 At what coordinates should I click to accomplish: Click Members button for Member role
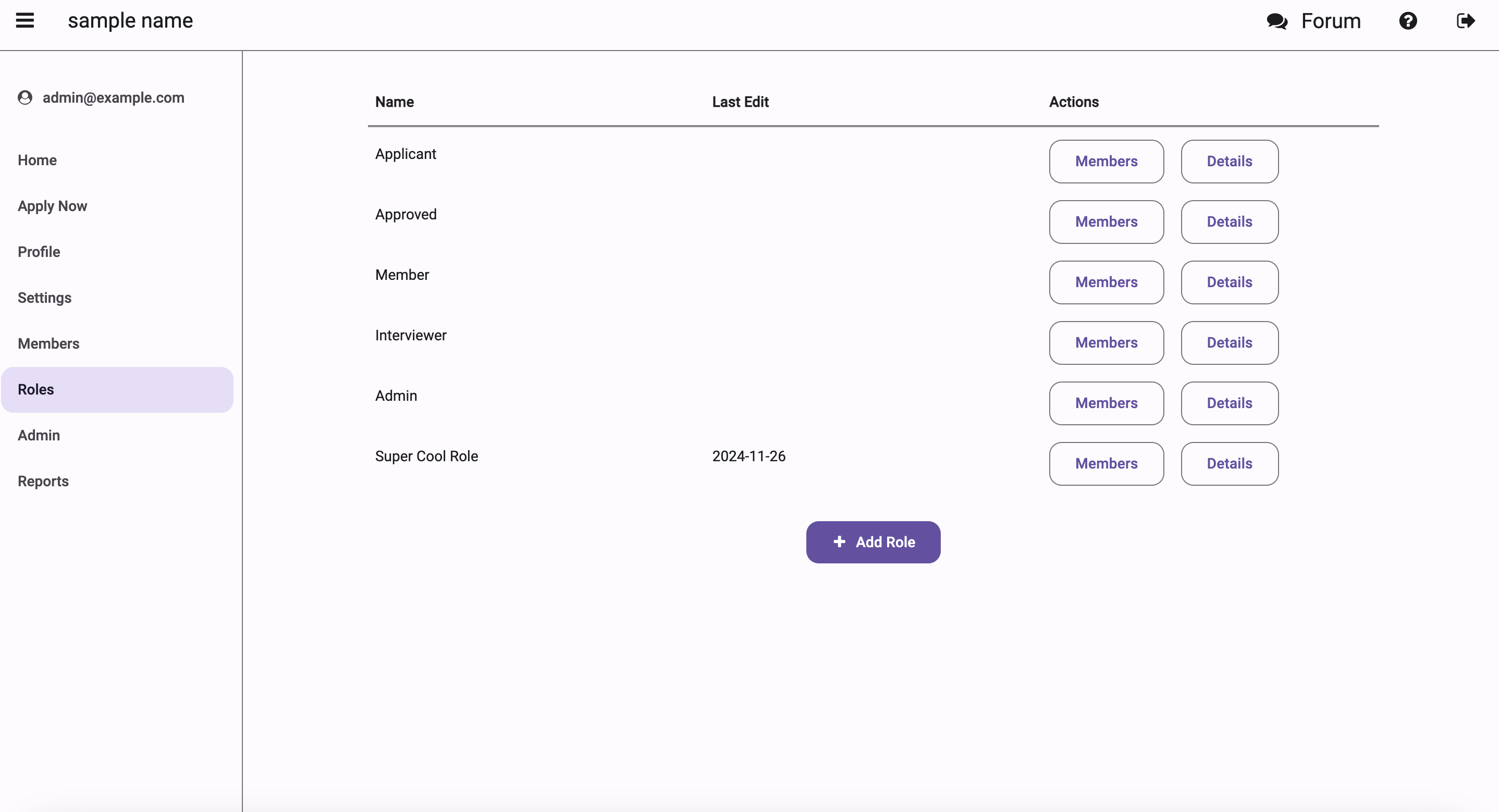click(1106, 282)
